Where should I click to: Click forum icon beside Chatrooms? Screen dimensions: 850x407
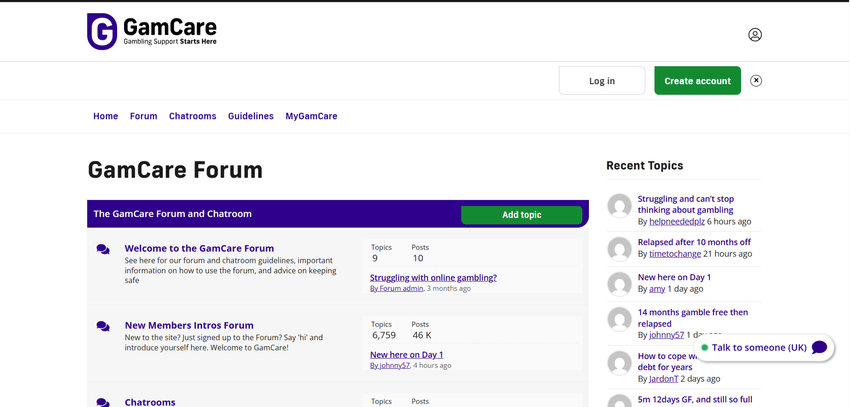103,403
